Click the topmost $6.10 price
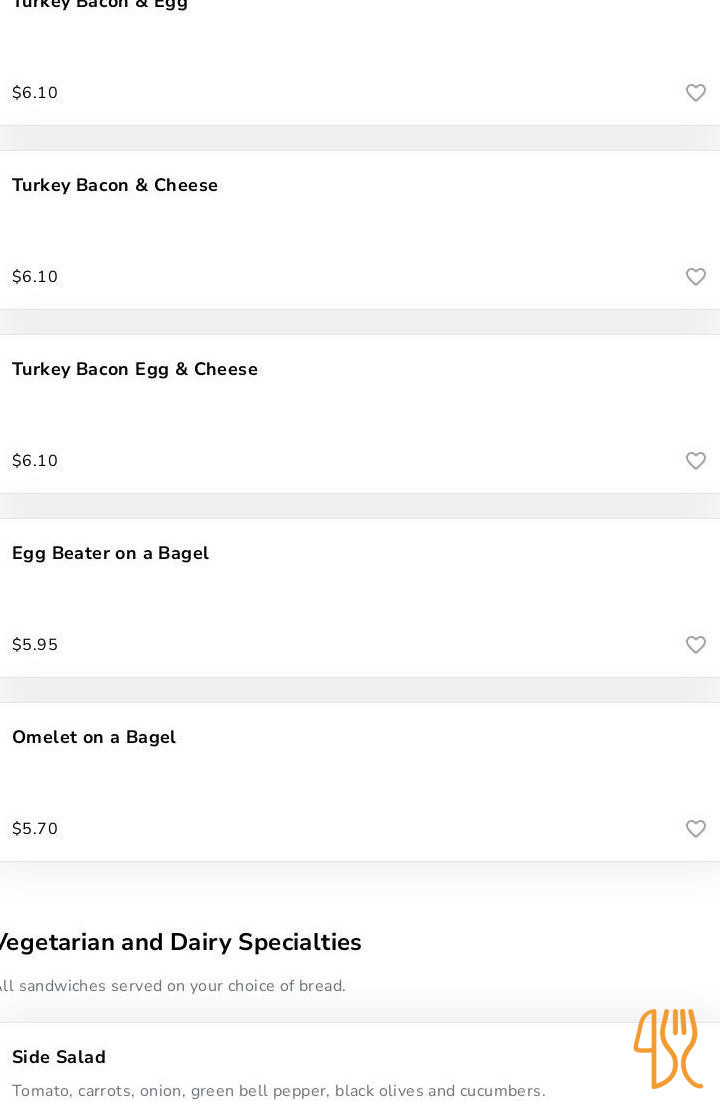This screenshot has width=720, height=1101. click(35, 93)
